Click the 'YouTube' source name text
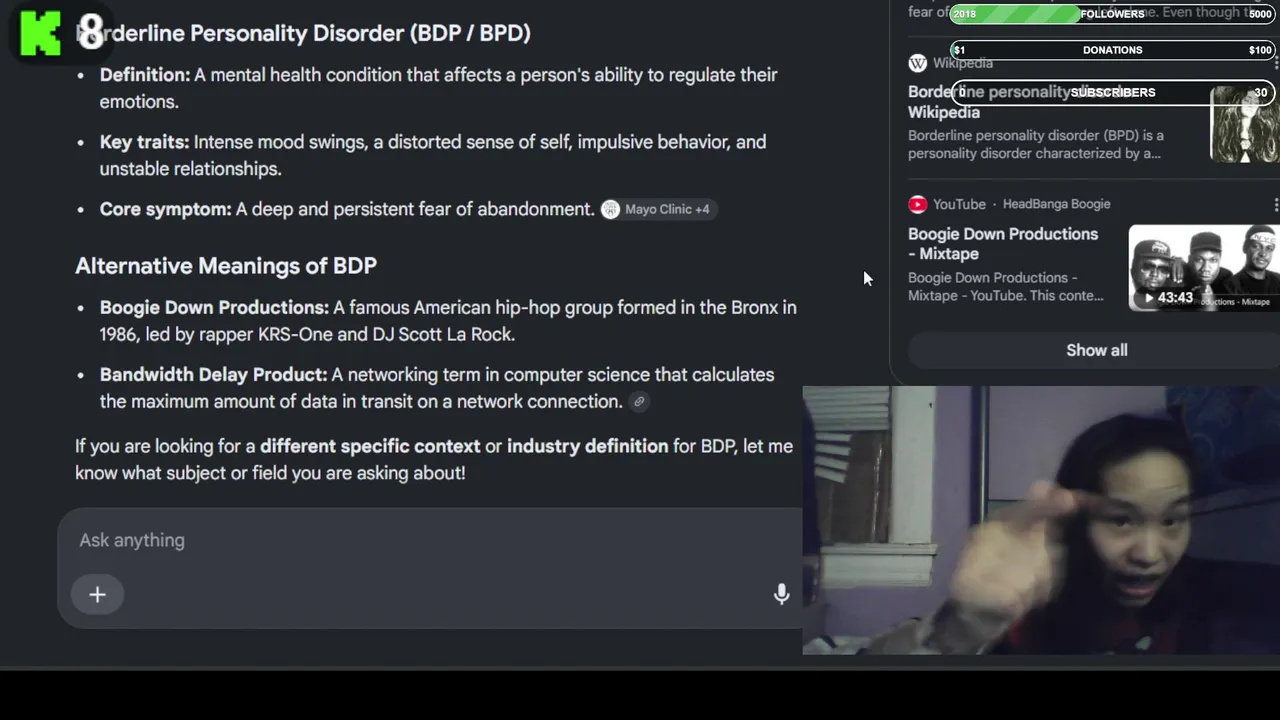This screenshot has width=1280, height=720. click(959, 204)
